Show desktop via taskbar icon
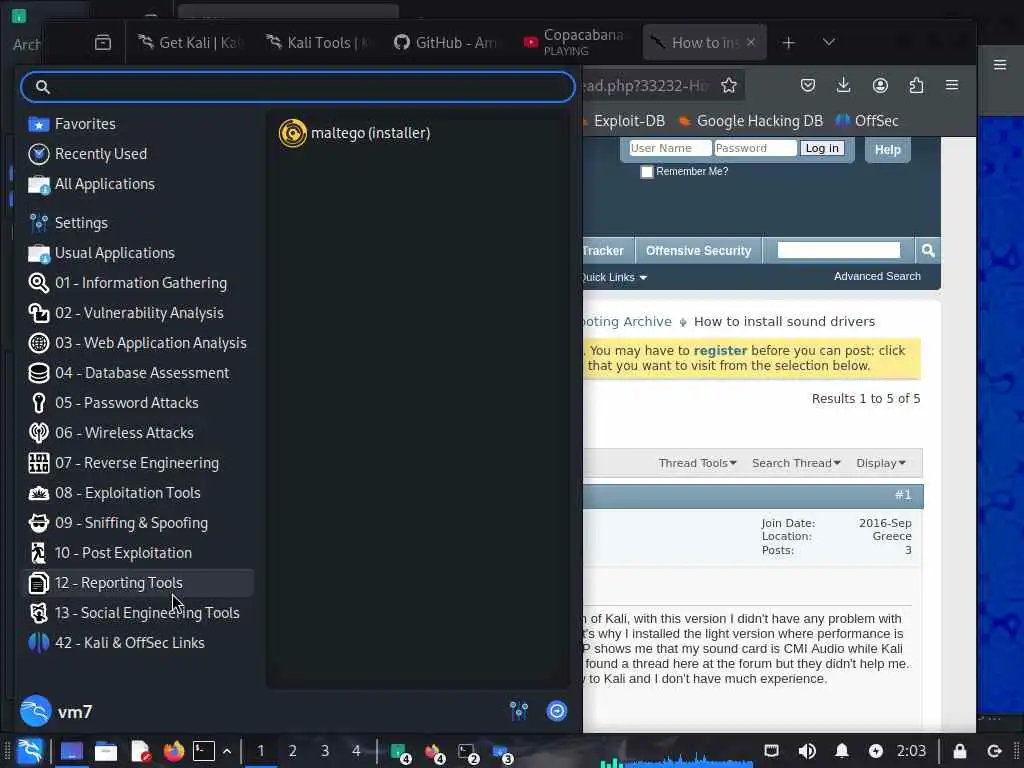The height and width of the screenshot is (768, 1024). point(72,751)
